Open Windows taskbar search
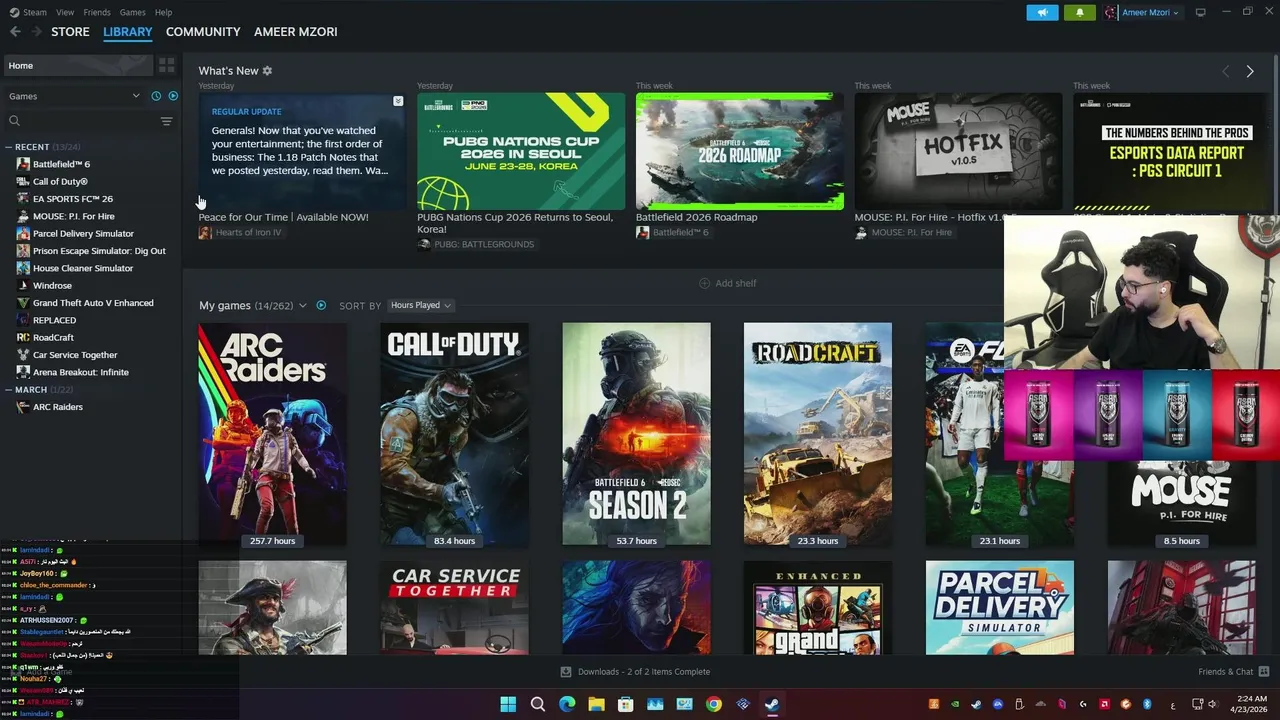 point(537,704)
